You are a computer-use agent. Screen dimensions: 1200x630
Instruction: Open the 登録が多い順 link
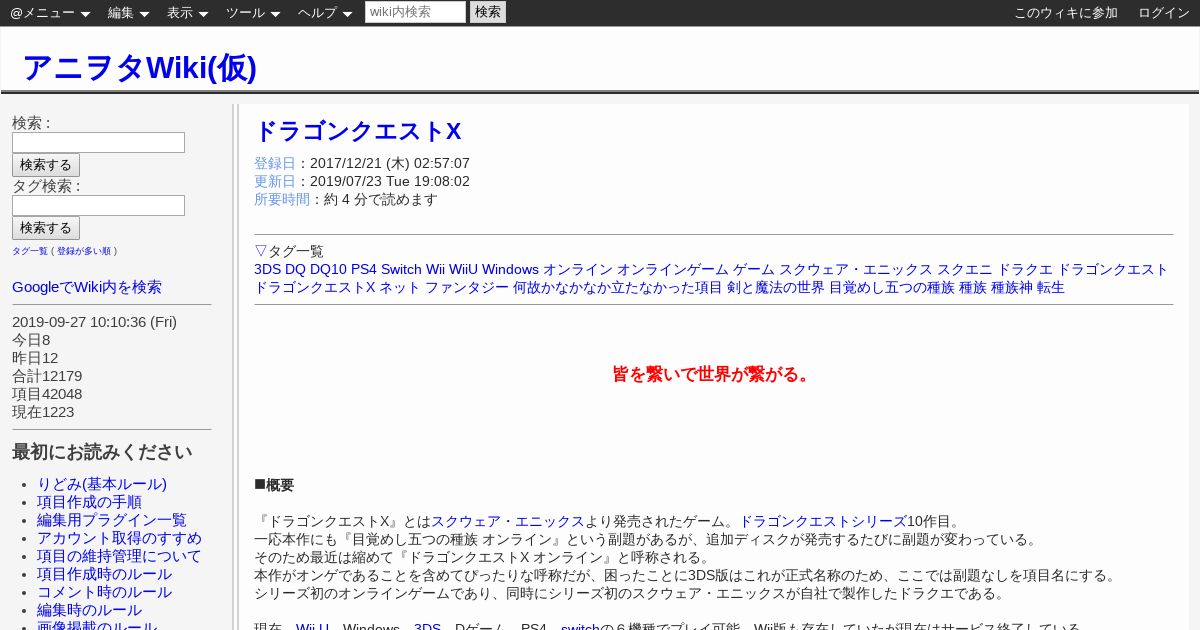[x=84, y=251]
